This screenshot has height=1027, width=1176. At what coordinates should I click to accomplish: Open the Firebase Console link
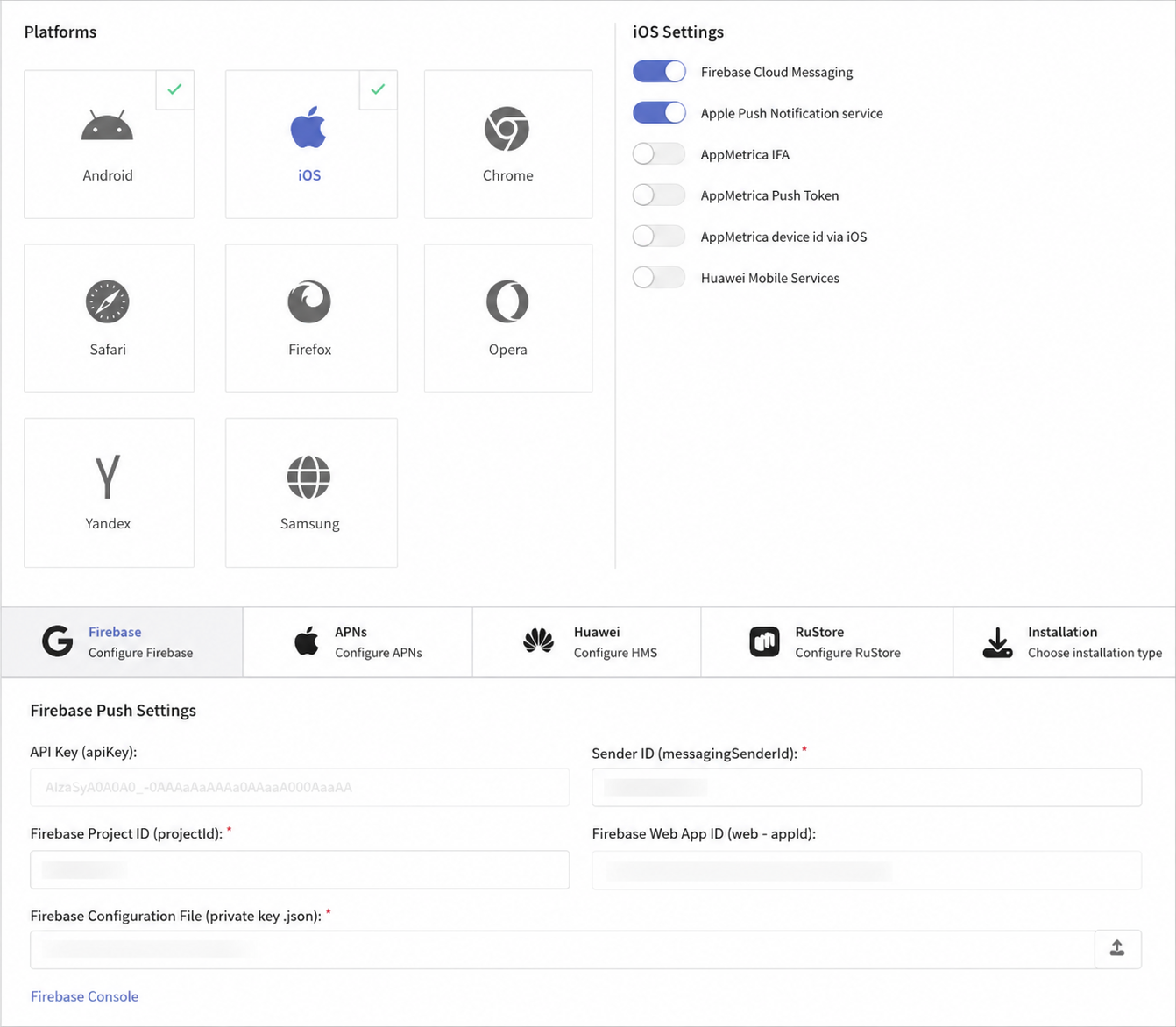[x=84, y=996]
